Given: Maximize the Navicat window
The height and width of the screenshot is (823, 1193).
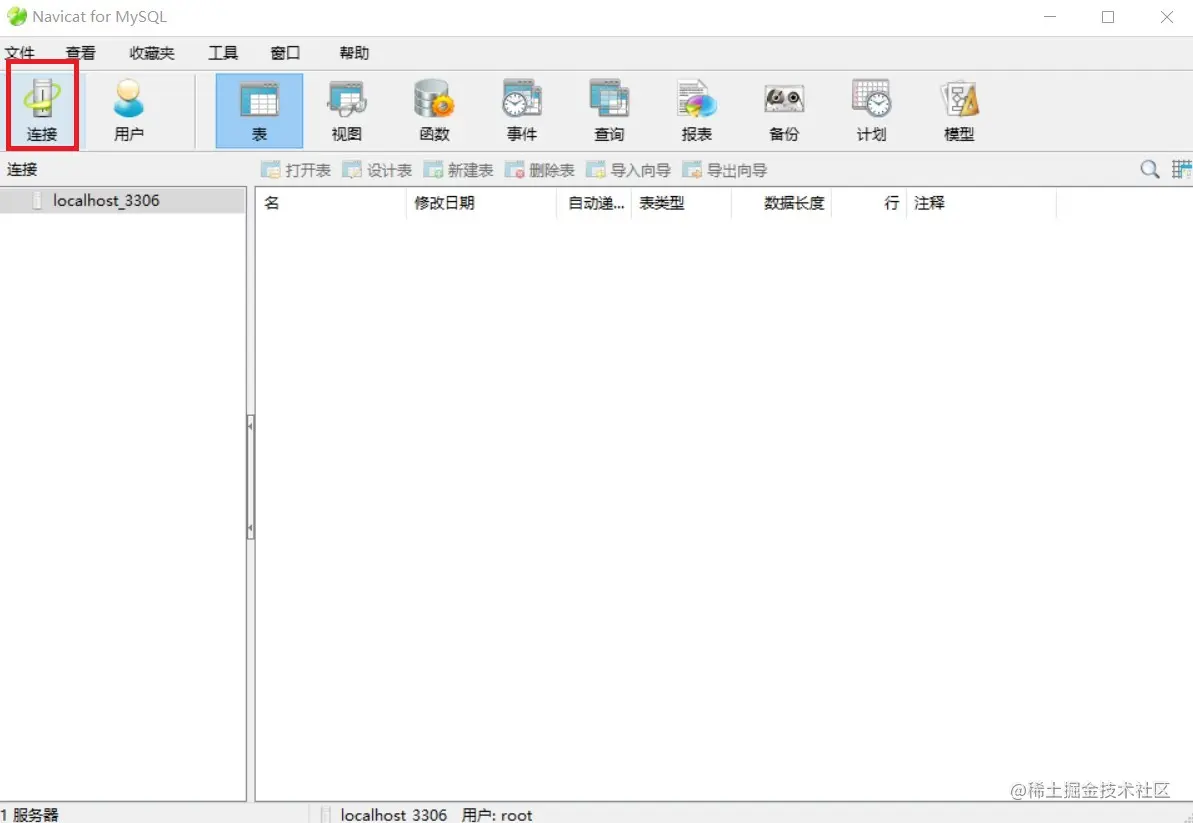Looking at the screenshot, I should pyautogui.click(x=1108, y=17).
